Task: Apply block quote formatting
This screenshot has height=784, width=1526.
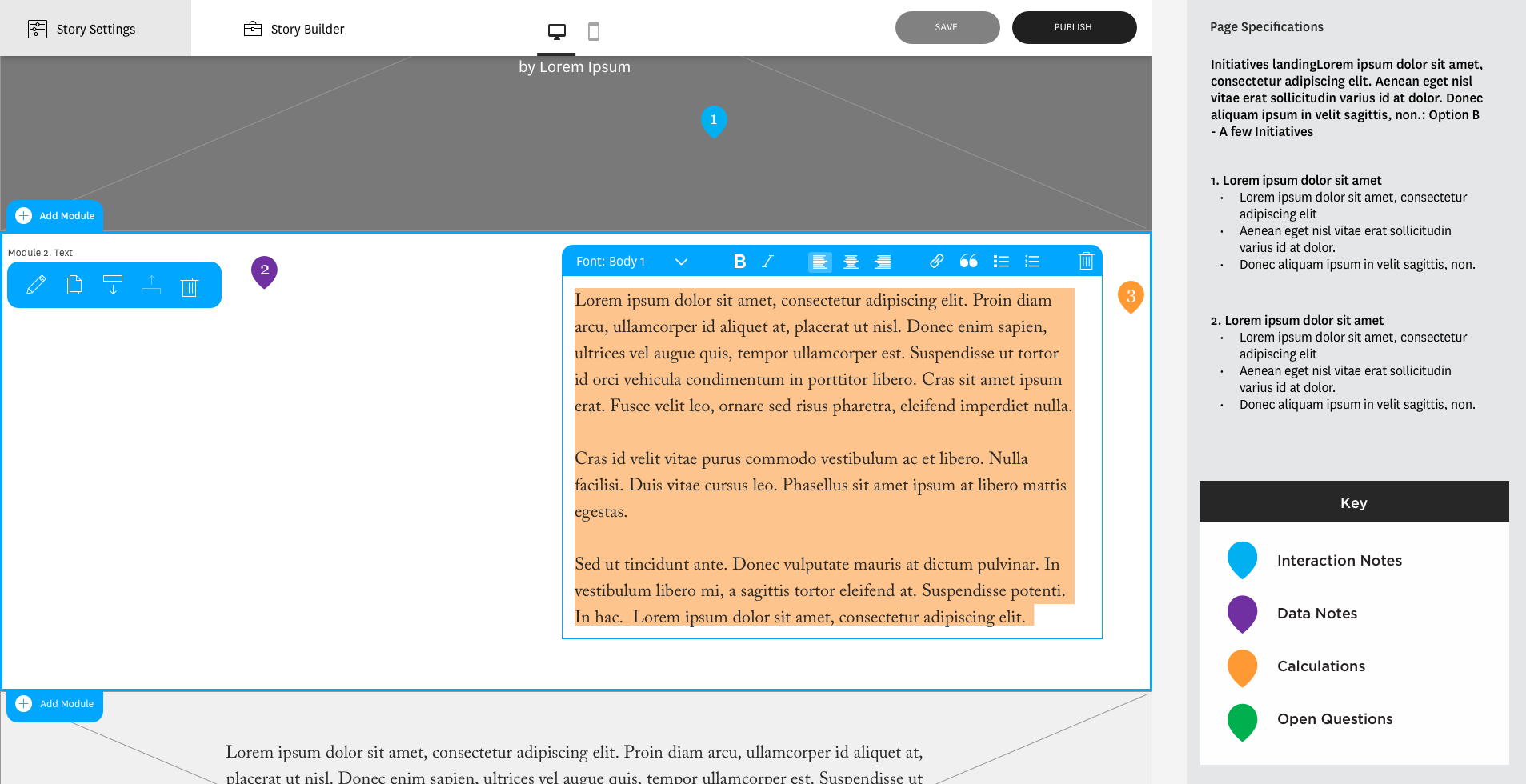Action: pos(969,261)
